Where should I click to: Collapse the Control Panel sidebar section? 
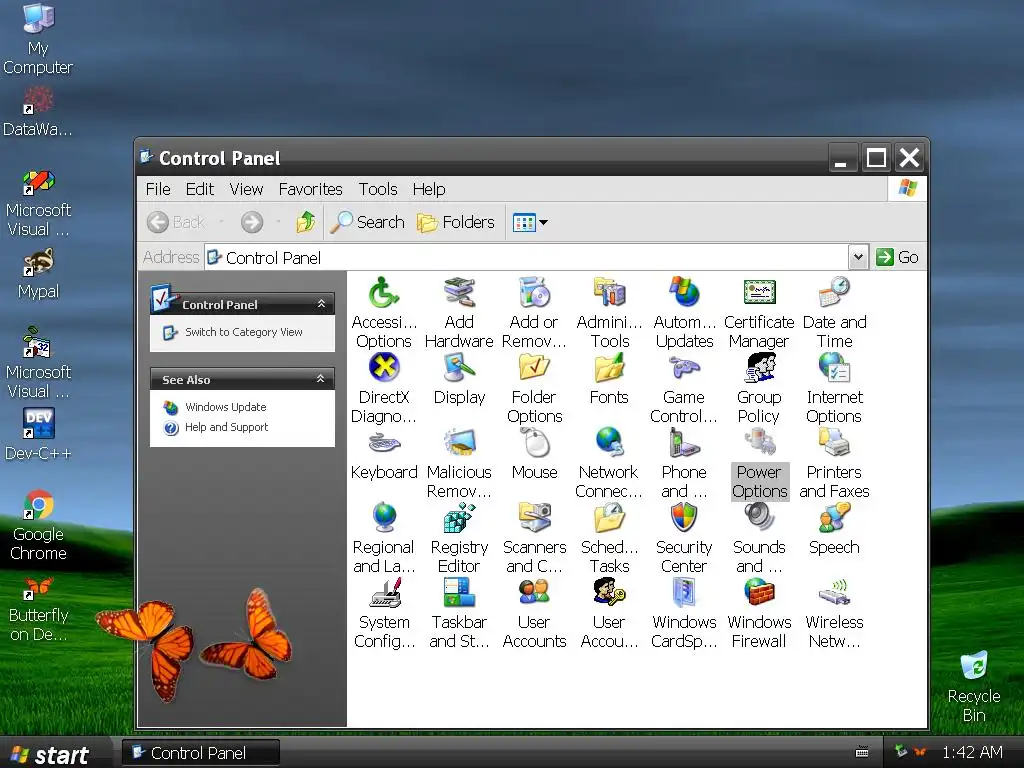tap(321, 304)
